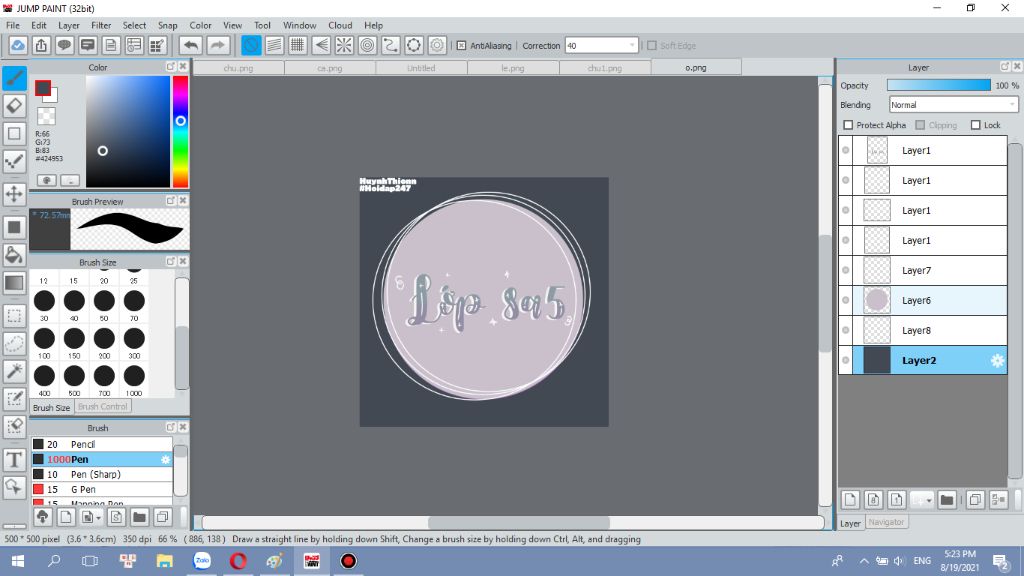Enable the Lock checkbox
1024x576 pixels.
click(x=976, y=125)
